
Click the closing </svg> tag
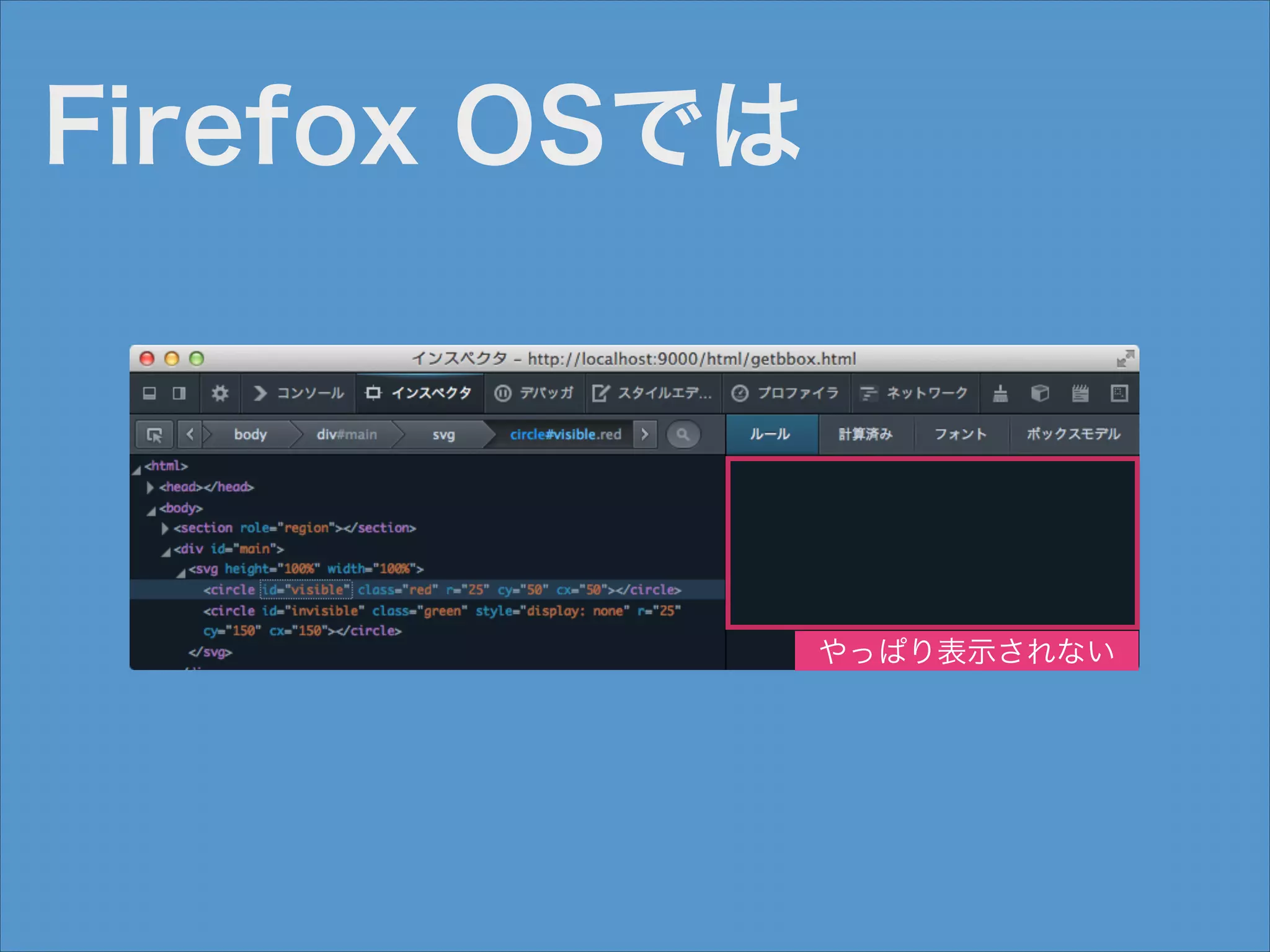(x=210, y=652)
